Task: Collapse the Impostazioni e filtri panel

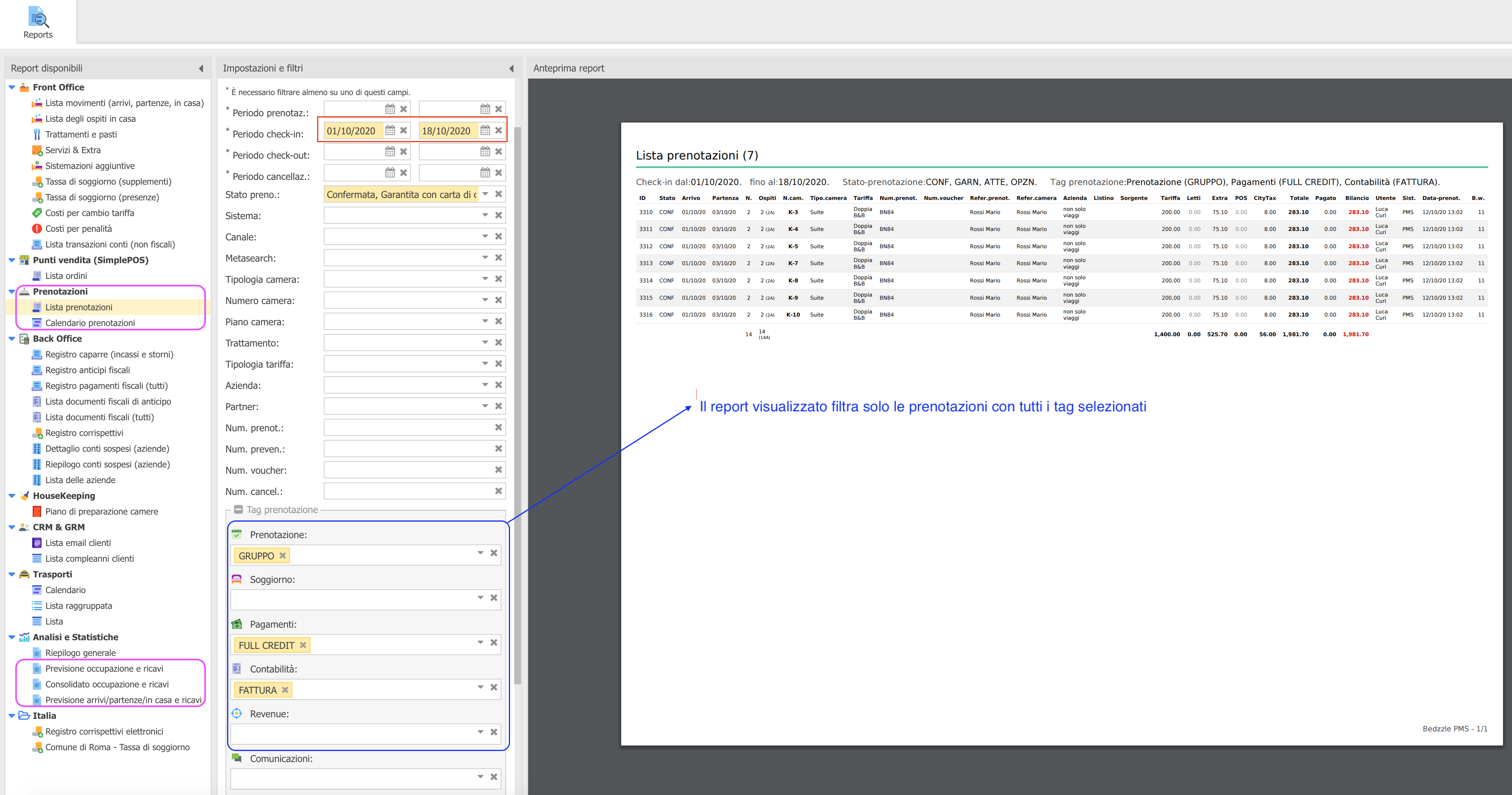Action: click(x=511, y=69)
